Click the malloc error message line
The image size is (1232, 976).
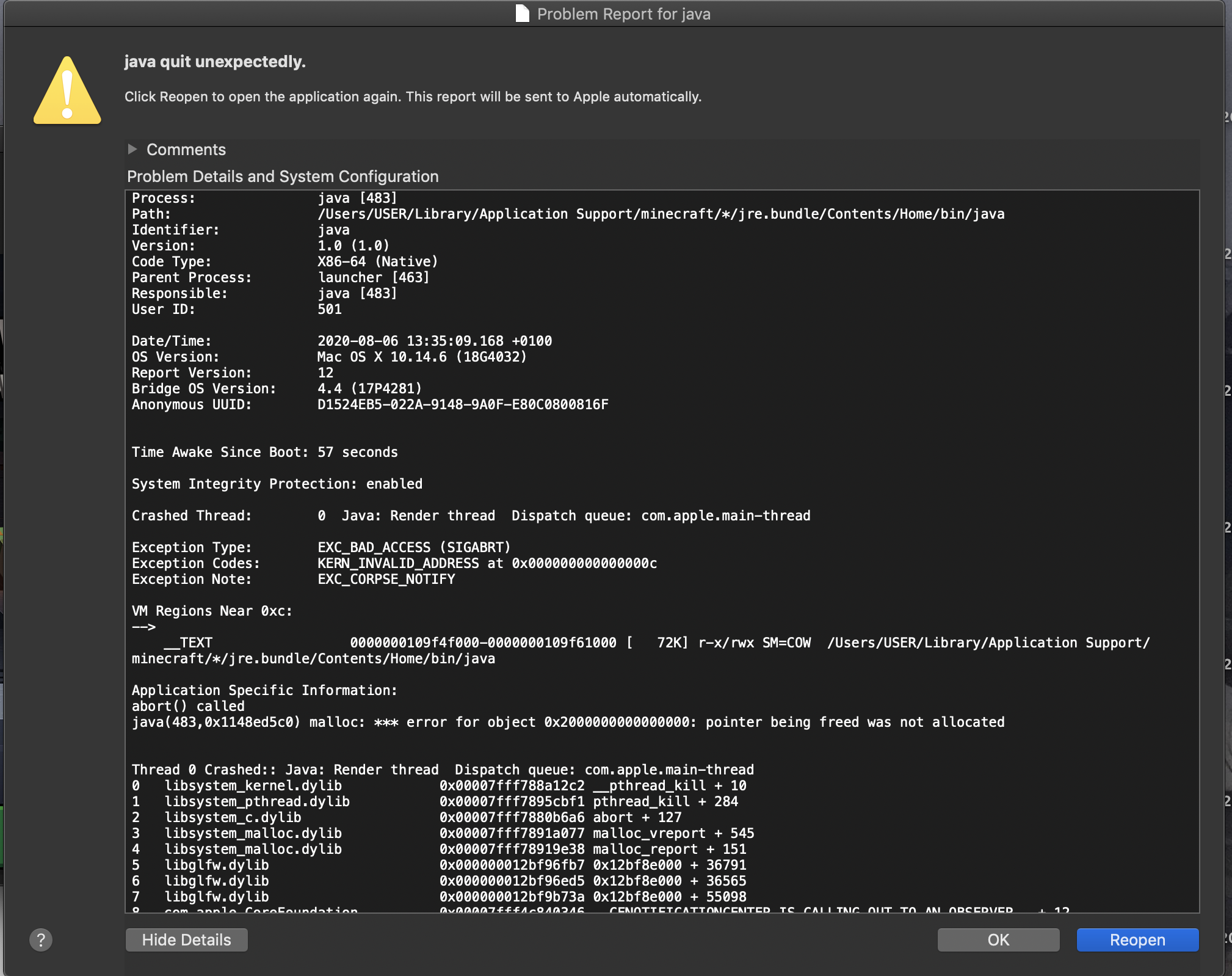click(x=568, y=722)
